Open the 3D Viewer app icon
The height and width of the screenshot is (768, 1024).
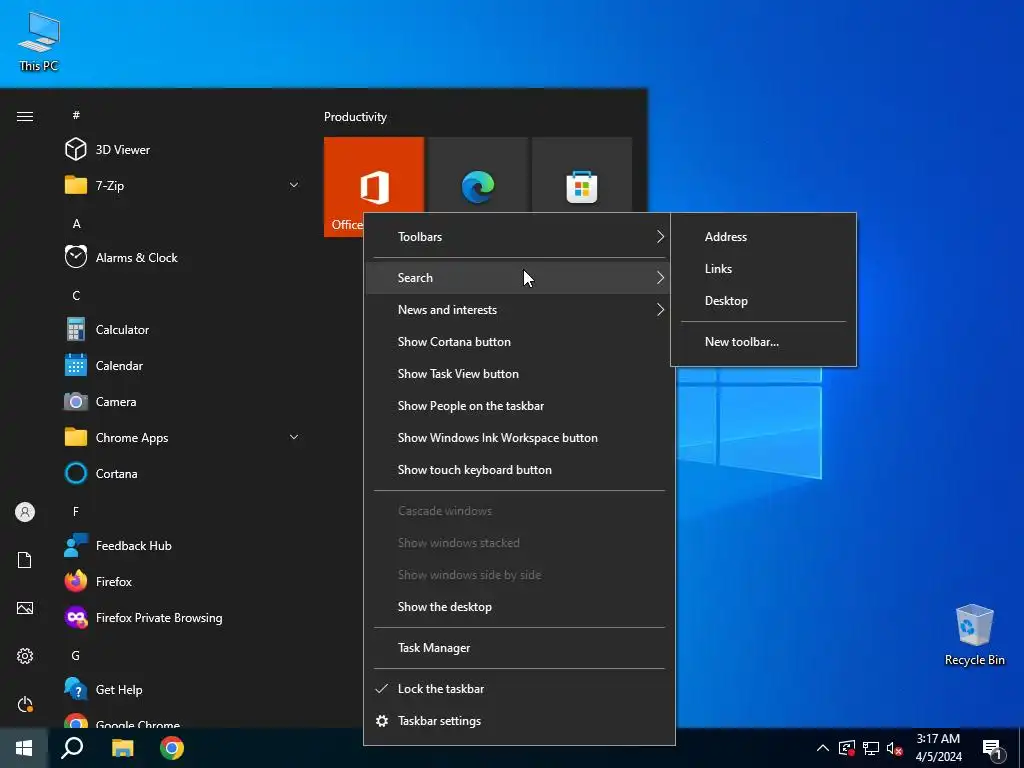tap(76, 150)
